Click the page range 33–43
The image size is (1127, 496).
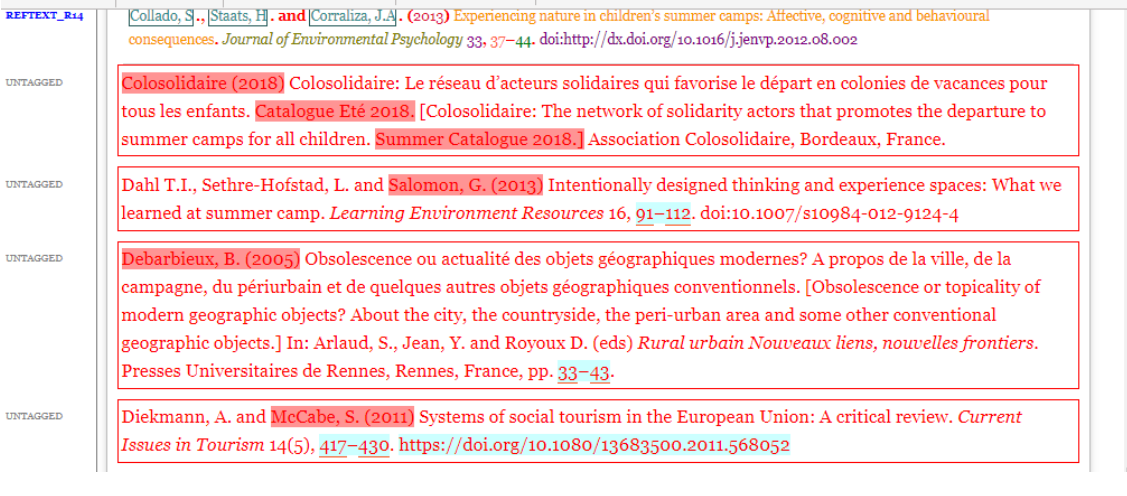click(584, 372)
